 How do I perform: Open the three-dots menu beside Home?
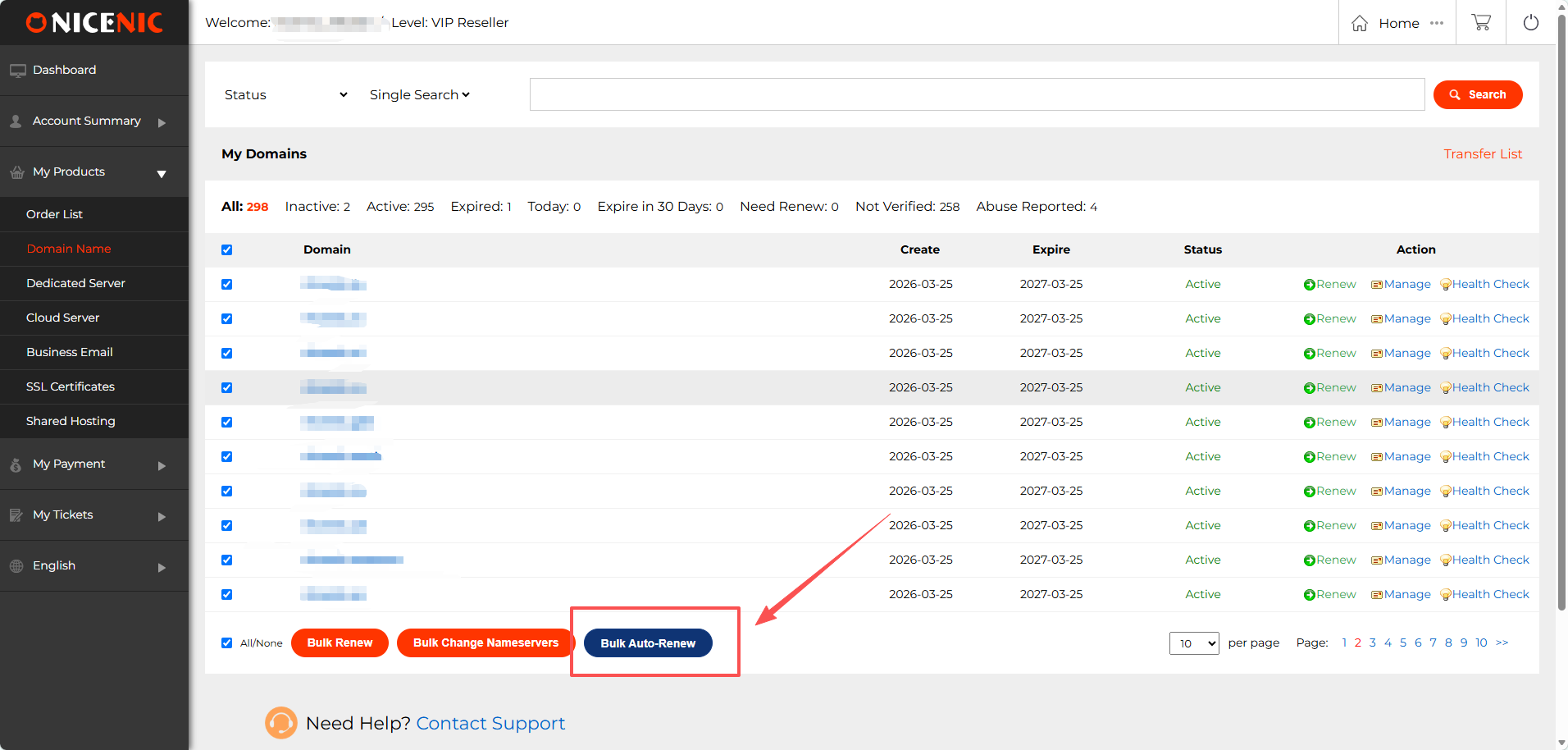click(1437, 23)
